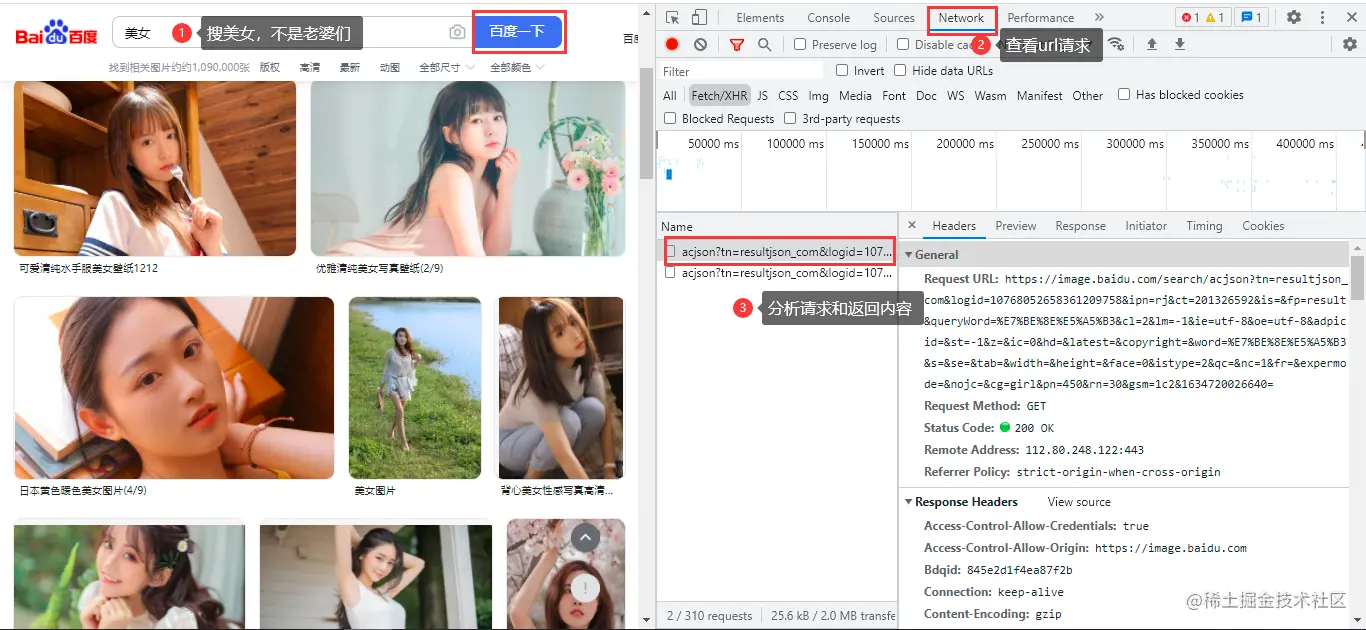Clear the network log

700,44
